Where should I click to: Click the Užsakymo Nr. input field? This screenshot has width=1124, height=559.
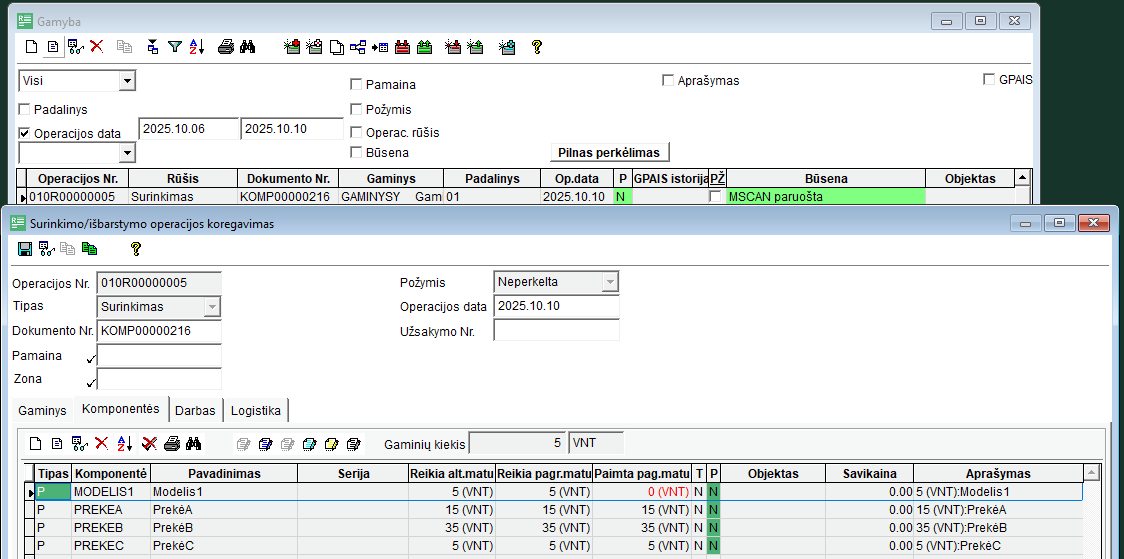(556, 331)
